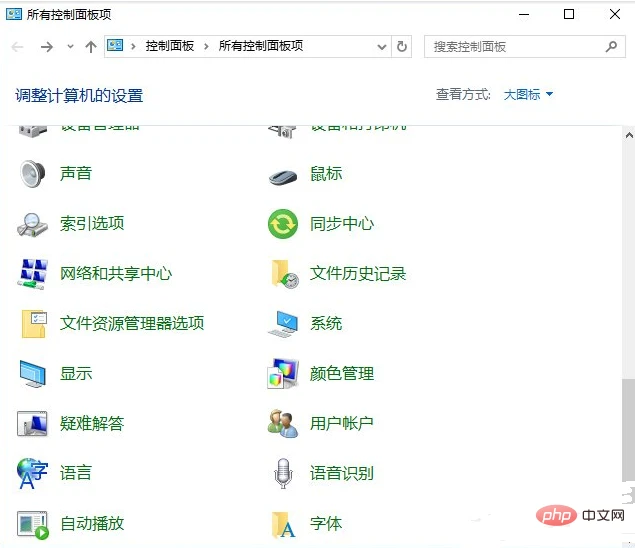Open the 疑难解答 link

(92, 423)
